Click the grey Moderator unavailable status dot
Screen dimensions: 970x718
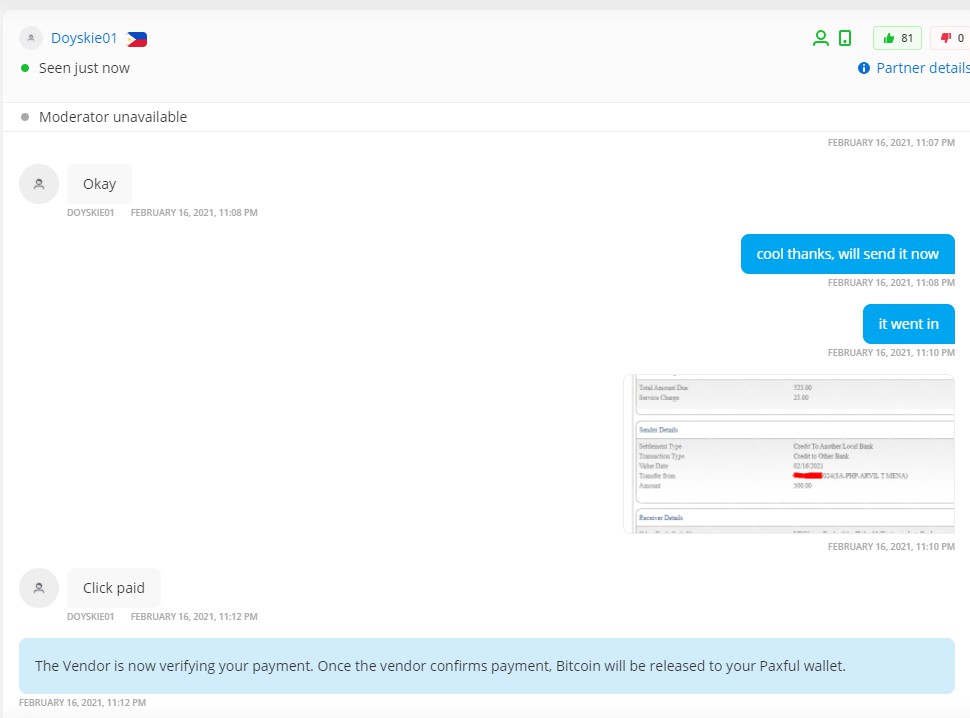pos(25,117)
